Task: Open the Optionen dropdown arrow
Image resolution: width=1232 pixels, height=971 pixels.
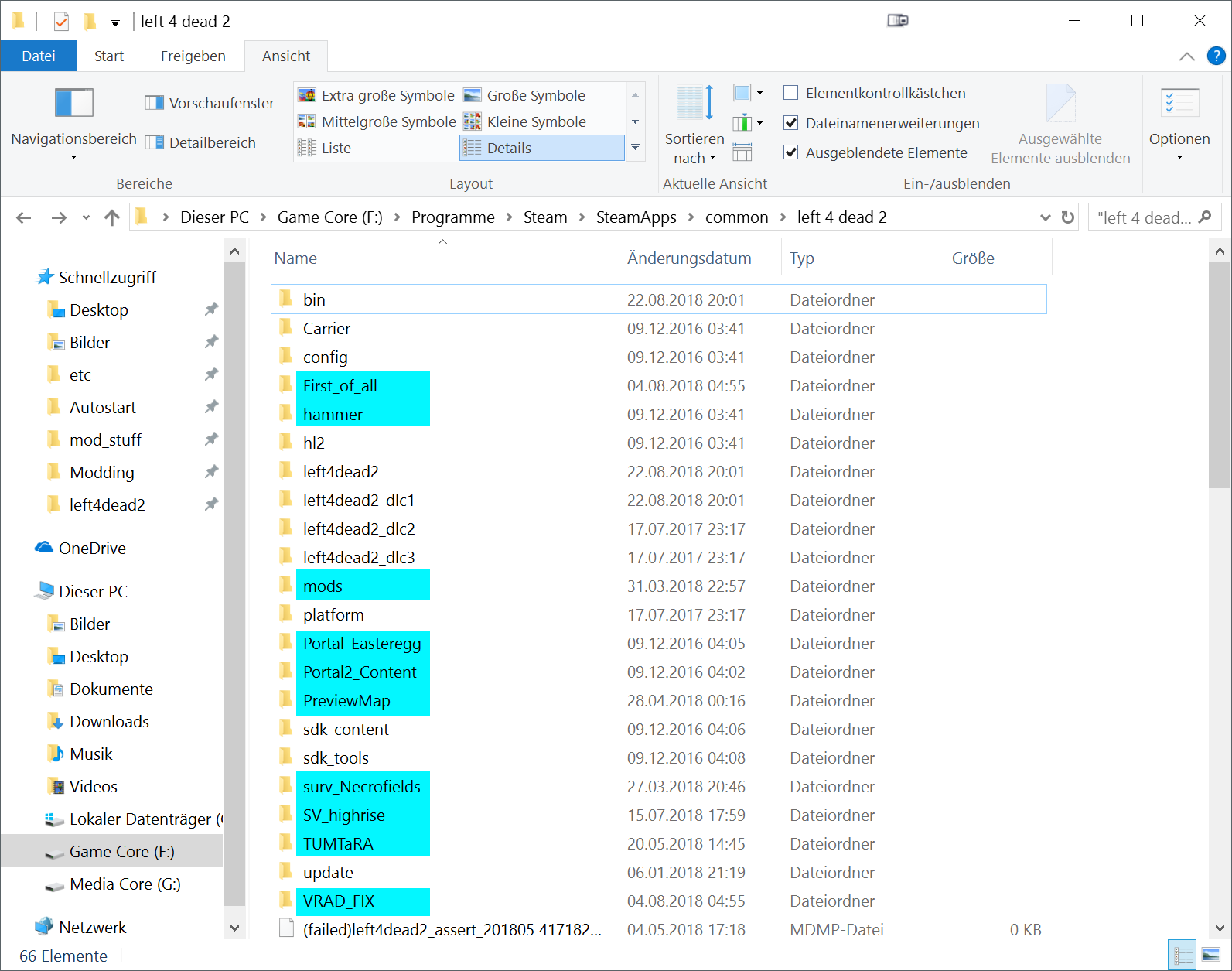Action: pyautogui.click(x=1179, y=157)
